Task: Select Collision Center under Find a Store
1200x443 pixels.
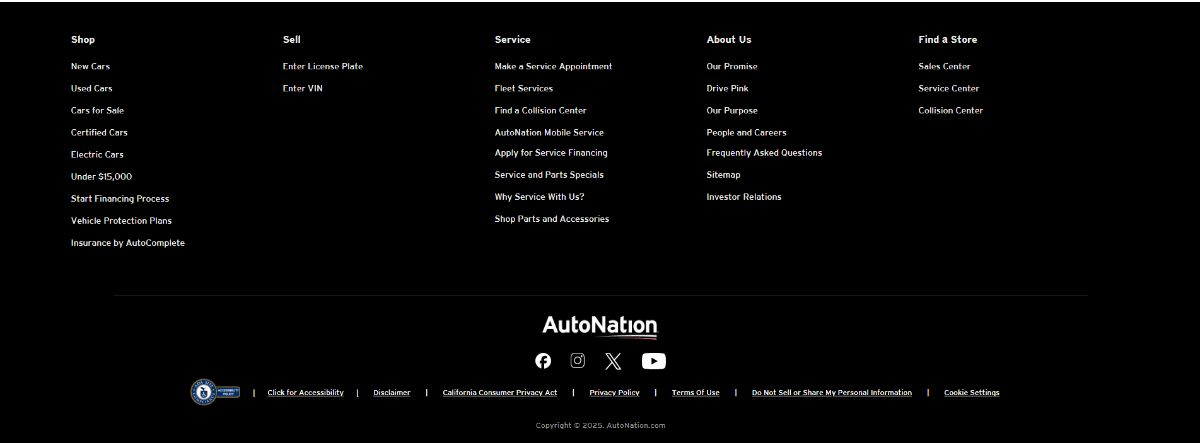Action: 951,111
